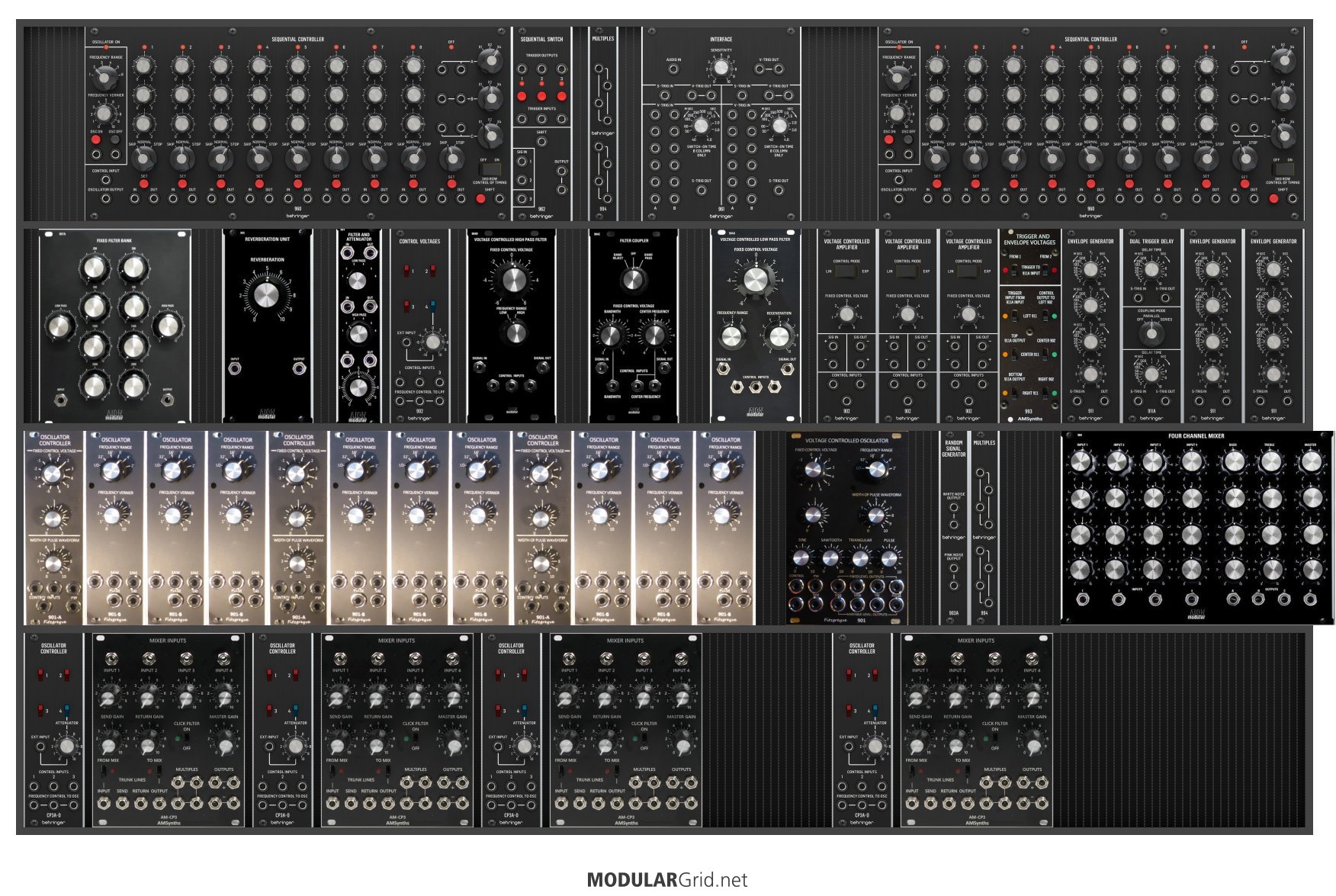Click Signal In jack on the Low Pass Filter
Viewport: 1336px width, 896px height.
tap(723, 369)
